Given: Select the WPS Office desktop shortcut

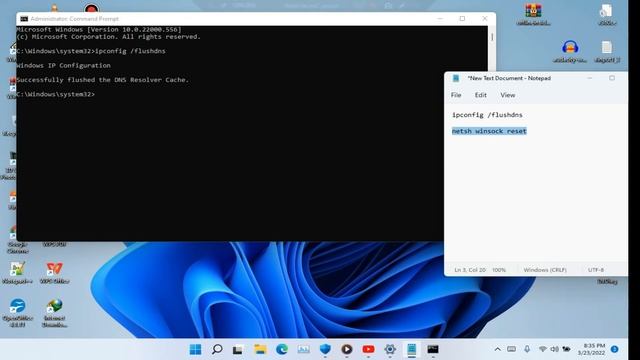Looking at the screenshot, I should pos(54,273).
